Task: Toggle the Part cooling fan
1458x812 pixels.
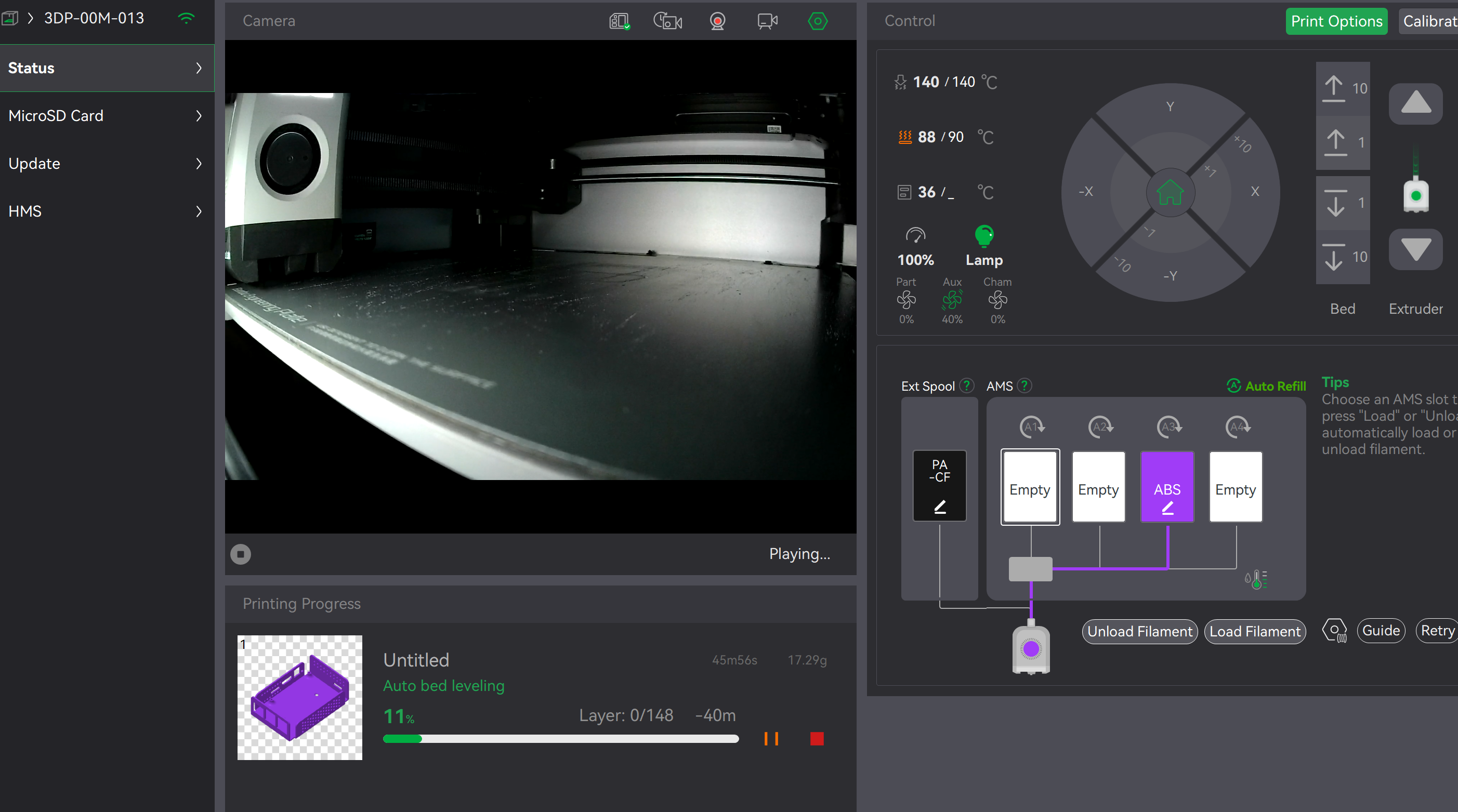Action: tap(906, 300)
